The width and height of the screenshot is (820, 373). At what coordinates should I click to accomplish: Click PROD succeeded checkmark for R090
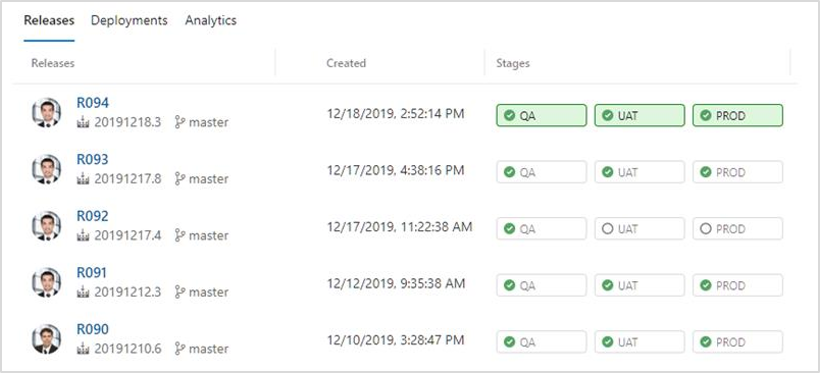point(706,342)
